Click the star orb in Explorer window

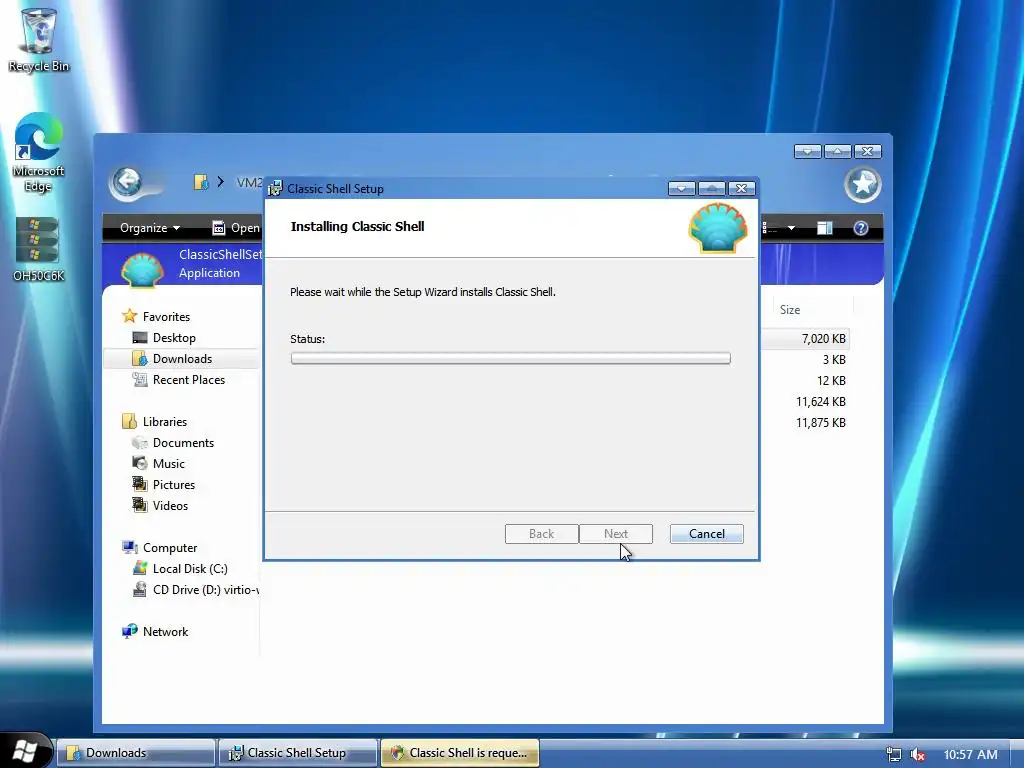pyautogui.click(x=863, y=184)
